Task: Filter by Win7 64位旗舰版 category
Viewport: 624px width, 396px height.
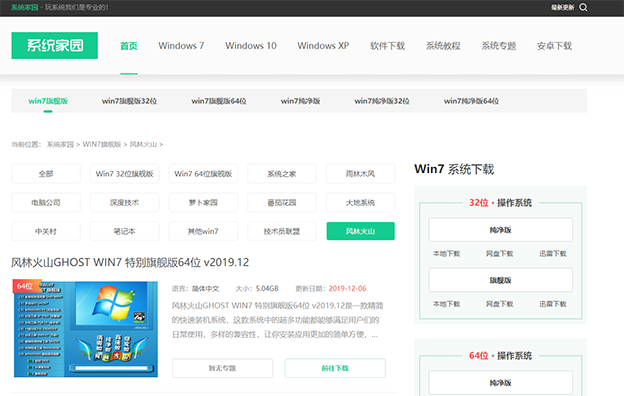Action: 203,174
